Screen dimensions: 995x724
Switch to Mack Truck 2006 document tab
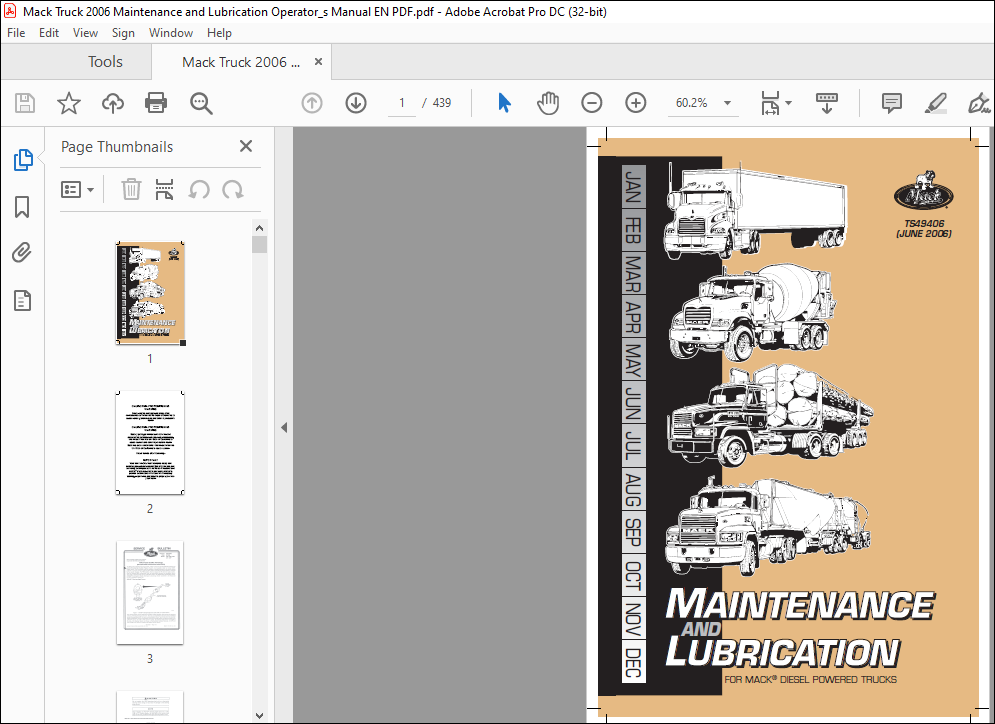241,62
